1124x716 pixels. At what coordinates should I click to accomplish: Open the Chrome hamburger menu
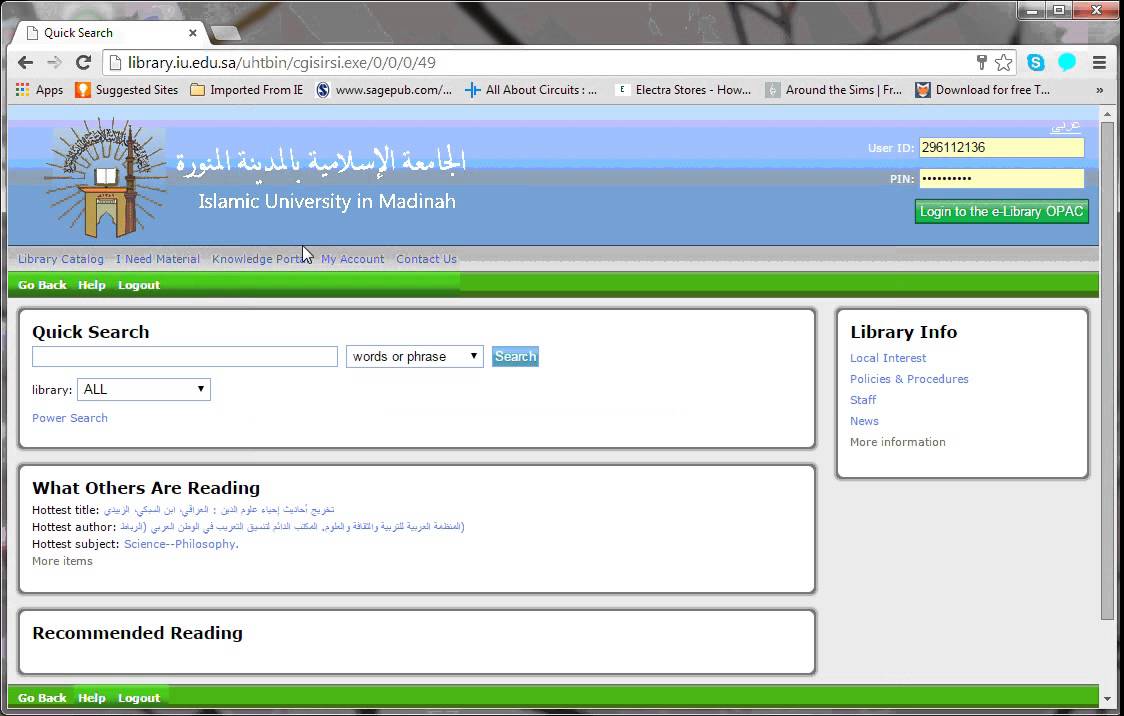pyautogui.click(x=1099, y=62)
